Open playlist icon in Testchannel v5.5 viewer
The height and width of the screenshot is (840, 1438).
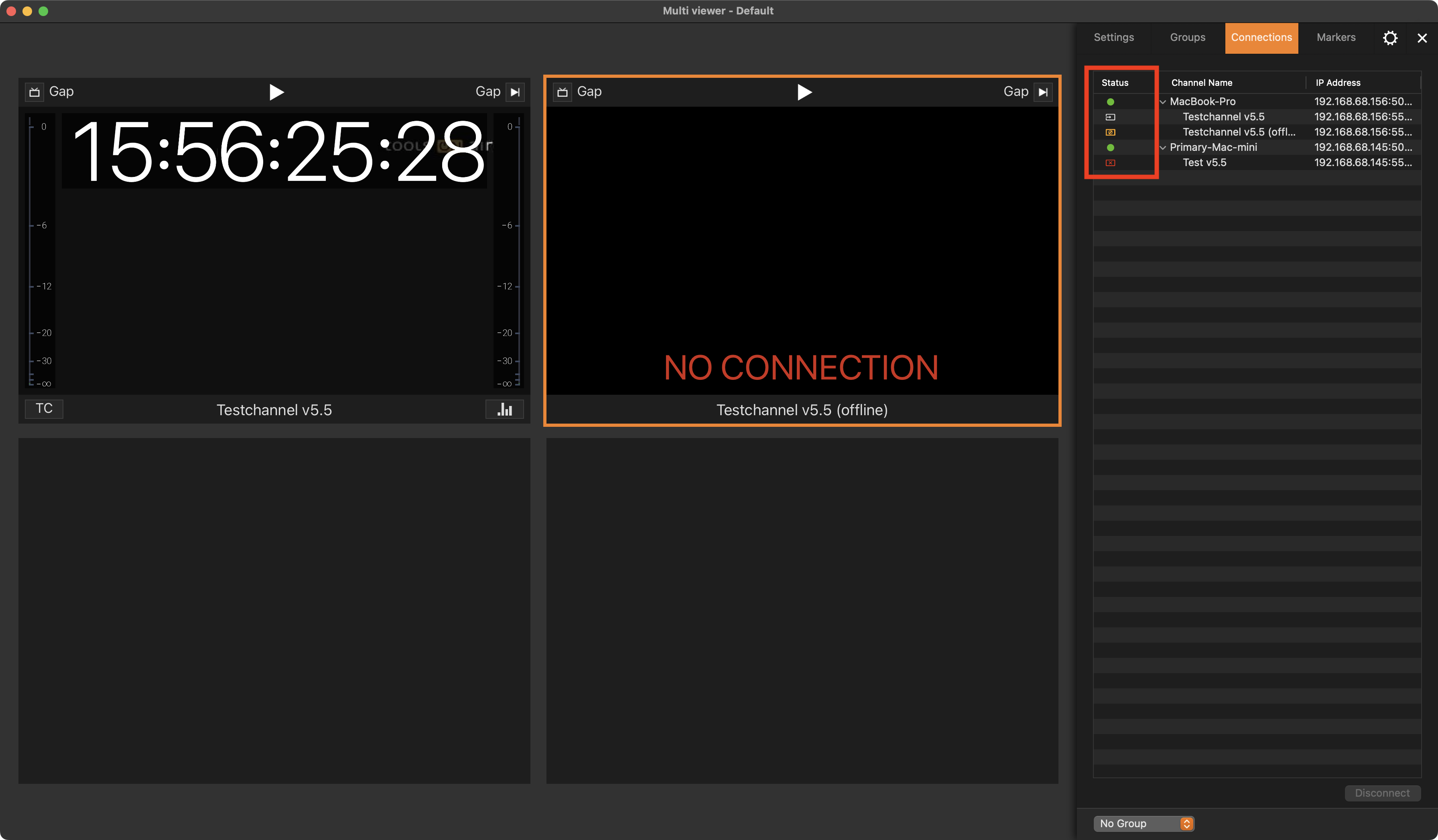tap(35, 92)
